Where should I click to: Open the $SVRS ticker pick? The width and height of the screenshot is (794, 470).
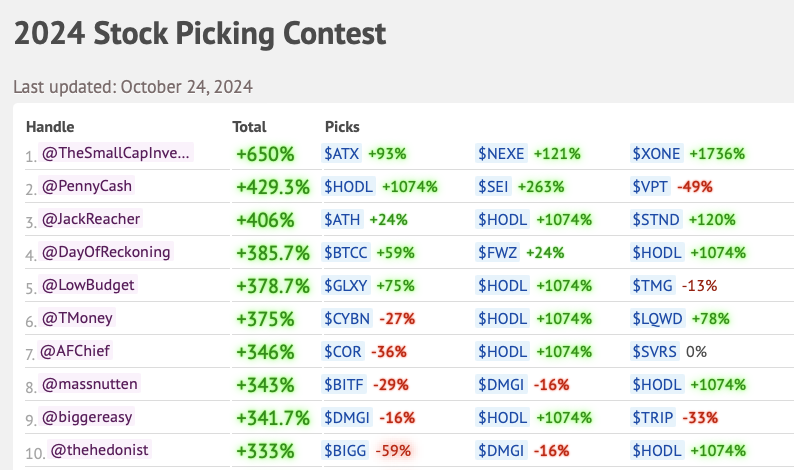(x=654, y=351)
